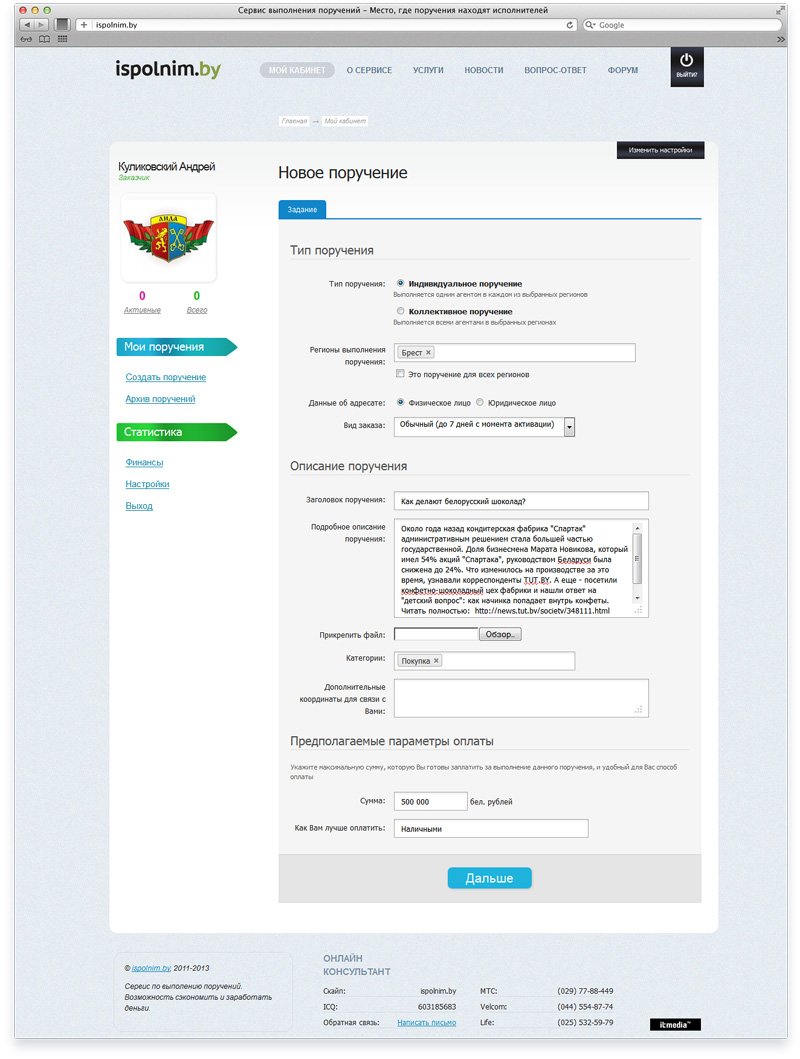Open Reading List glasses icon
800x1059 pixels.
click(x=26, y=38)
